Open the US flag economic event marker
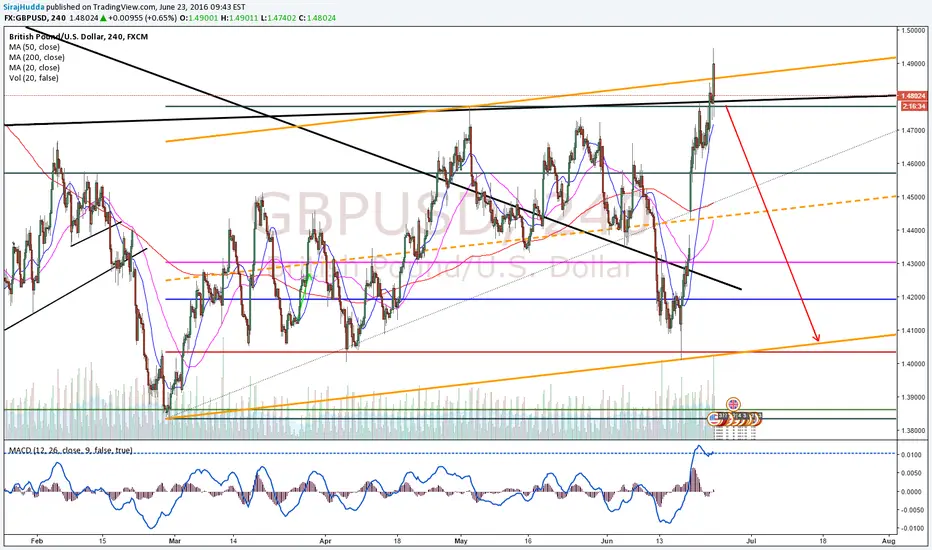Viewport: 932px width, 550px height. click(x=714, y=419)
